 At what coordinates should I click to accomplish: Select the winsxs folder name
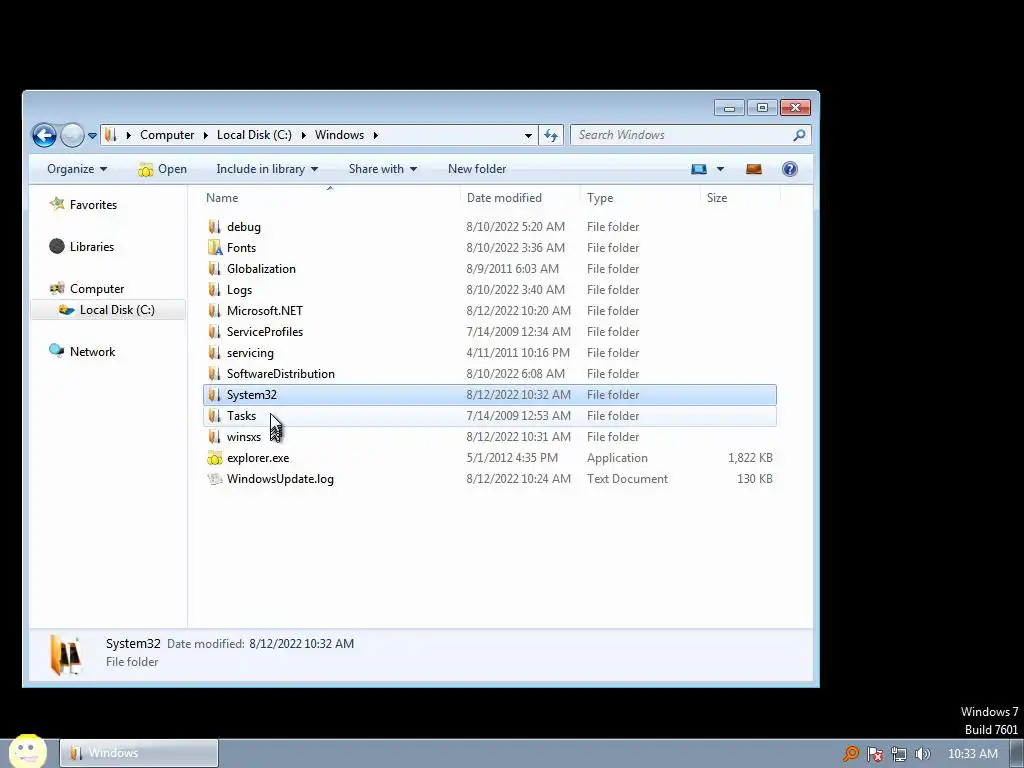(x=244, y=437)
